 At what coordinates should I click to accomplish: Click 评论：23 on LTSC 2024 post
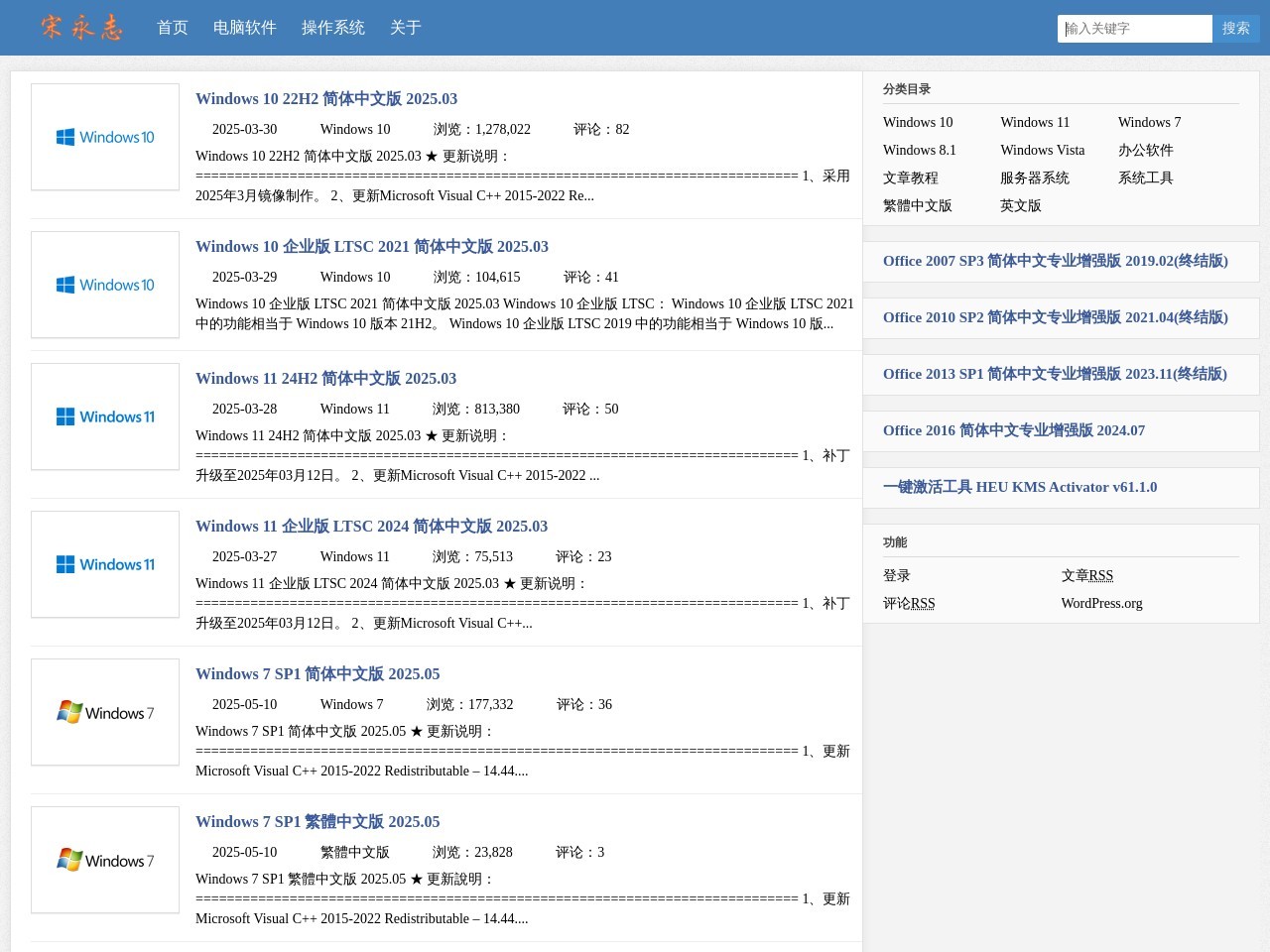pos(583,557)
